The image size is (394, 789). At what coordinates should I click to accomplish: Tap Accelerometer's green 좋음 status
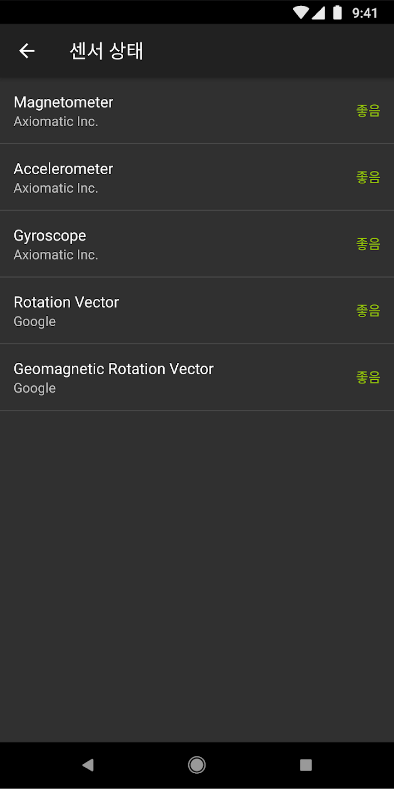[368, 177]
